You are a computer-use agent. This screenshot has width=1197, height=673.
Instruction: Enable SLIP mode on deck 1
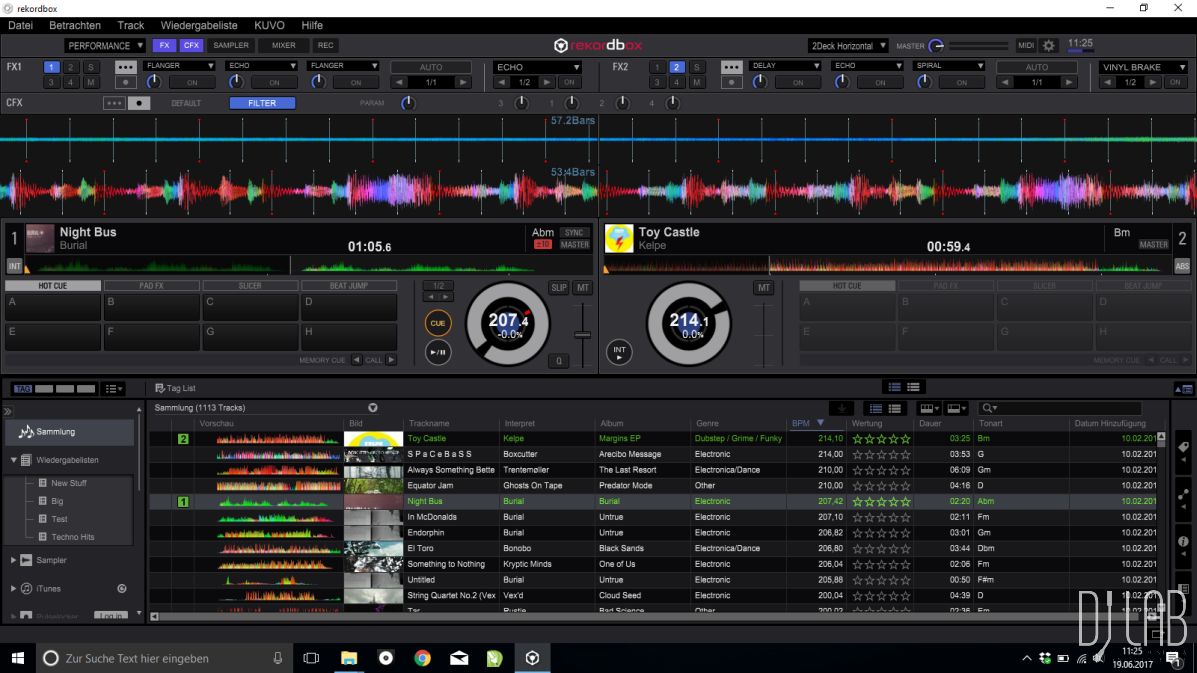click(x=558, y=288)
